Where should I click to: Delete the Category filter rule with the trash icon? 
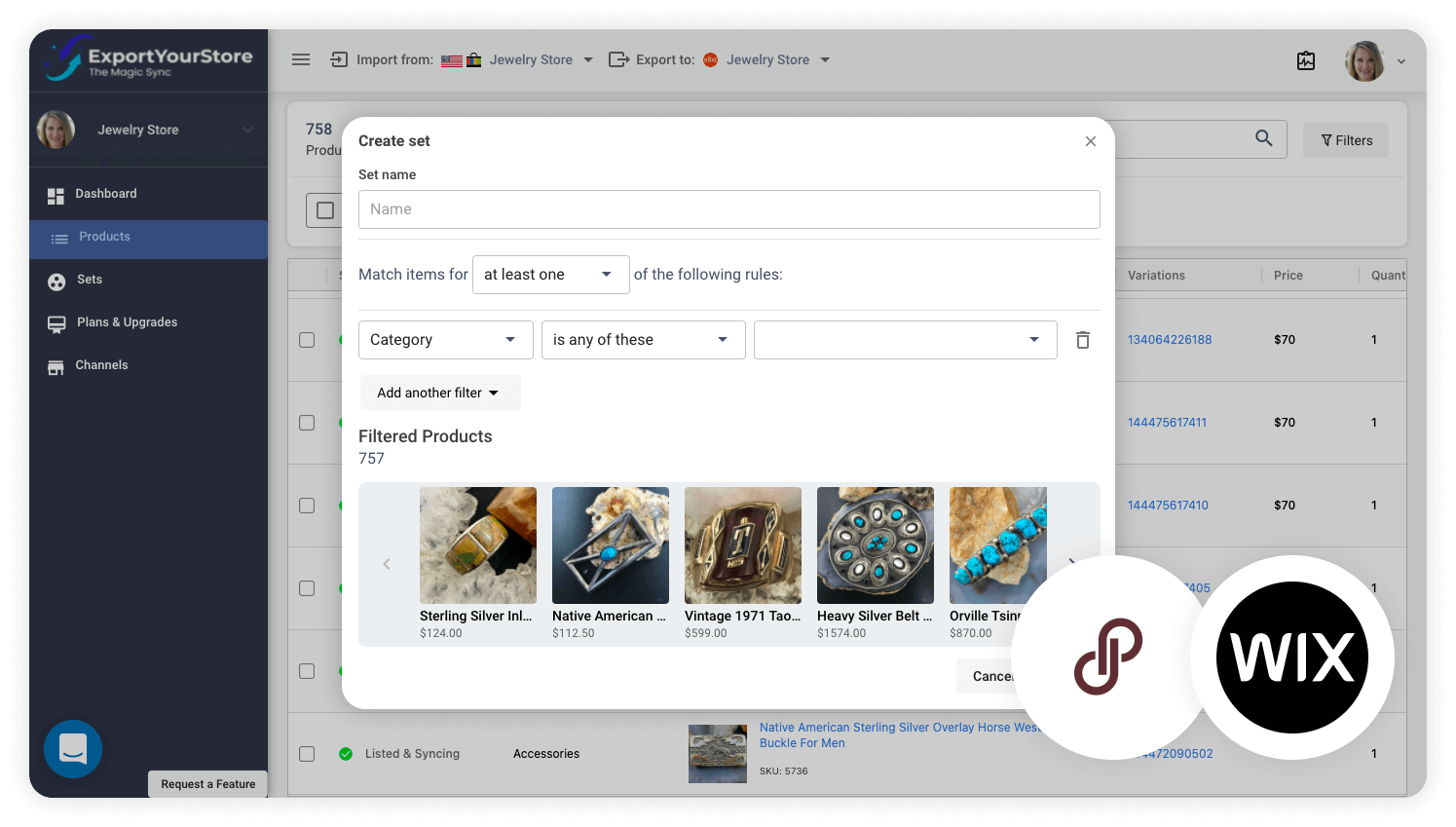click(1082, 339)
